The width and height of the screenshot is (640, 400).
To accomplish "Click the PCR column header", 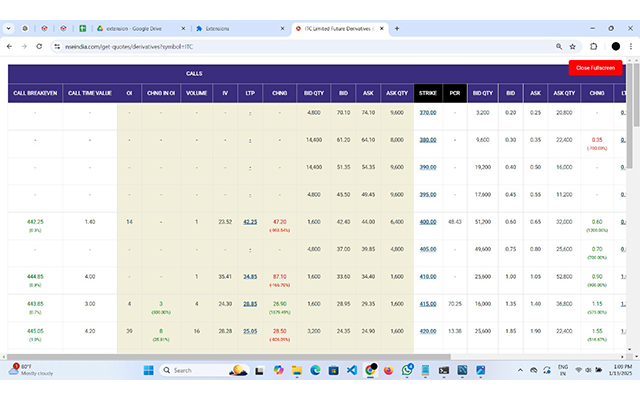I will point(455,93).
